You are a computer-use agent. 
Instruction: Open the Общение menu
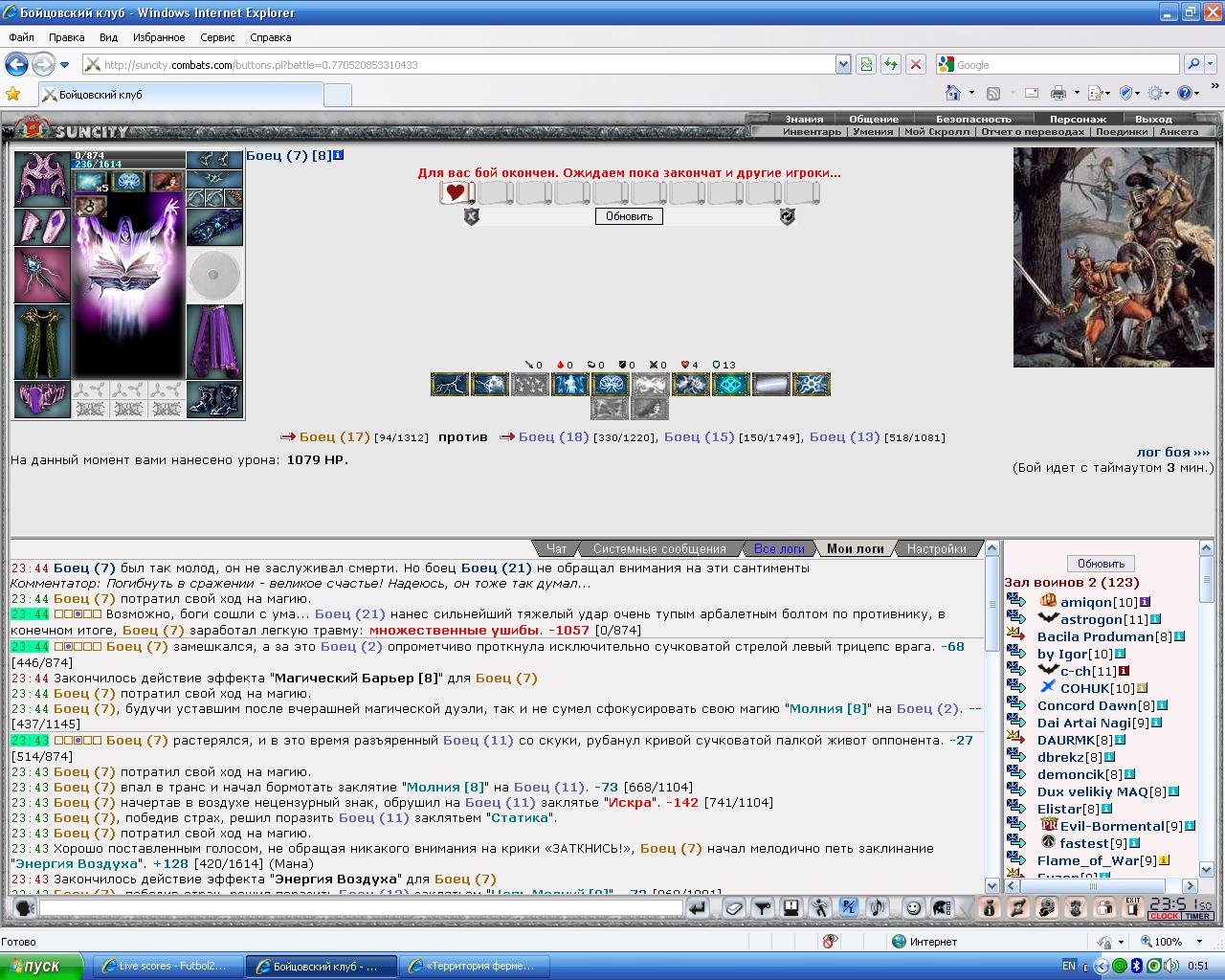coord(874,119)
